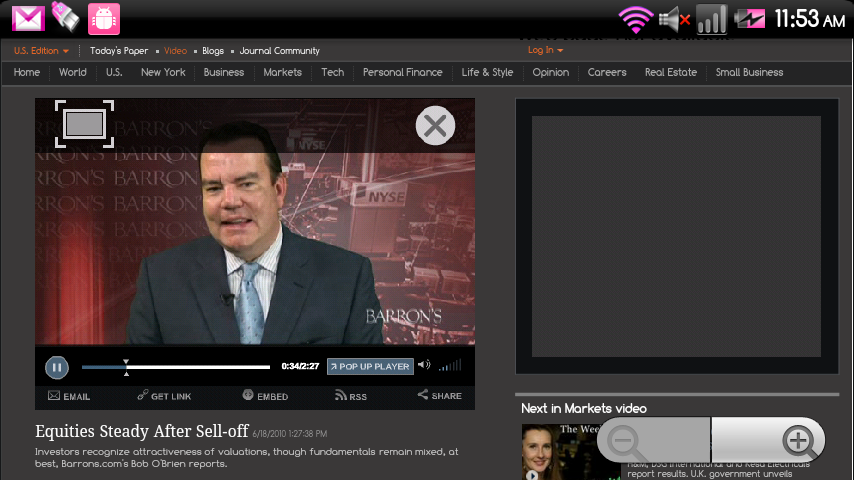Tap the fullscreen frame icon on video
The width and height of the screenshot is (854, 480).
click(x=85, y=123)
